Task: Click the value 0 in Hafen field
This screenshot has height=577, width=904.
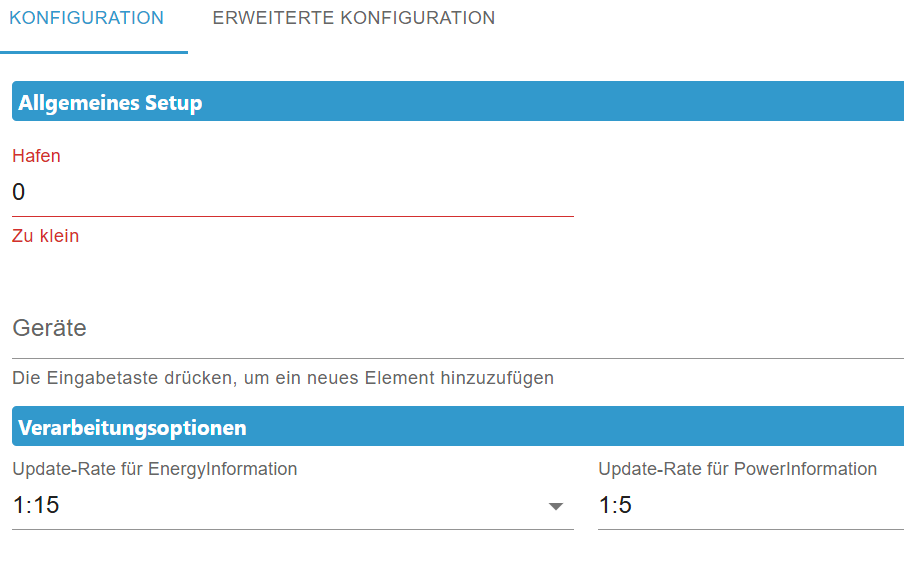Action: (19, 192)
